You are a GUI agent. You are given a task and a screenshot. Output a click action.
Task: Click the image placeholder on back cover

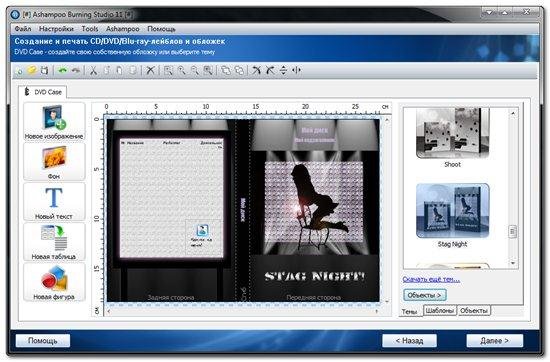point(203,238)
